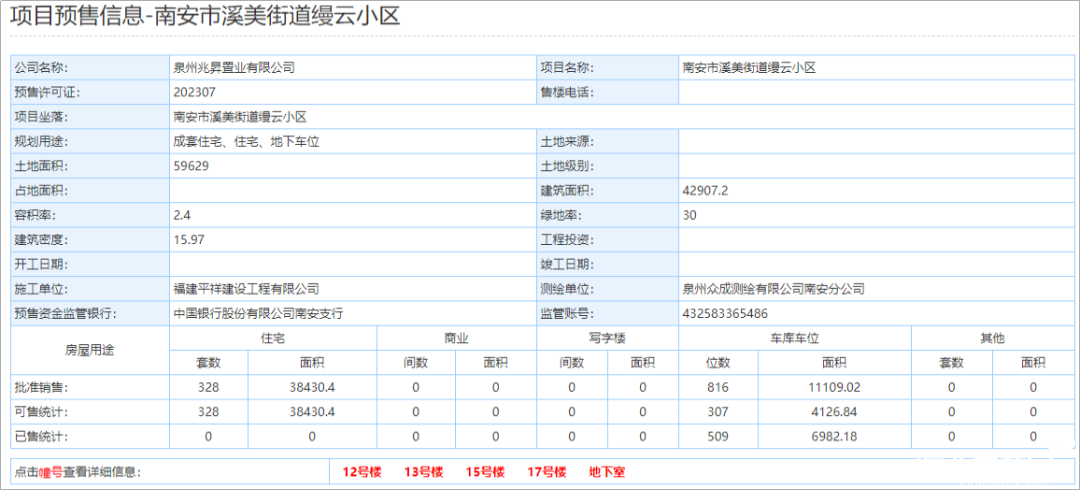
Task: Click the 商业 column header
Action: coord(457,338)
